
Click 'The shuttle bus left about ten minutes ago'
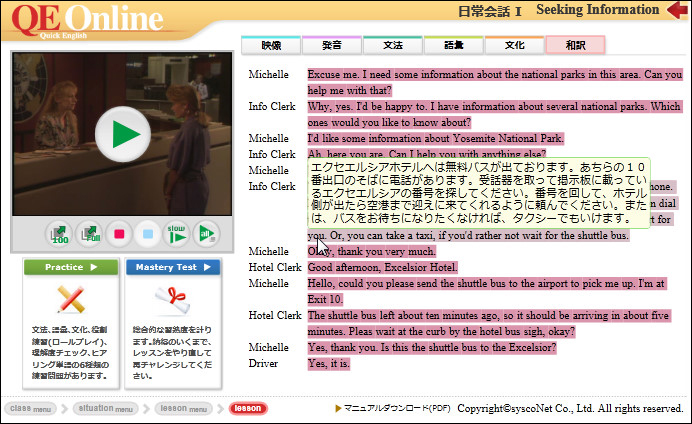489,323
